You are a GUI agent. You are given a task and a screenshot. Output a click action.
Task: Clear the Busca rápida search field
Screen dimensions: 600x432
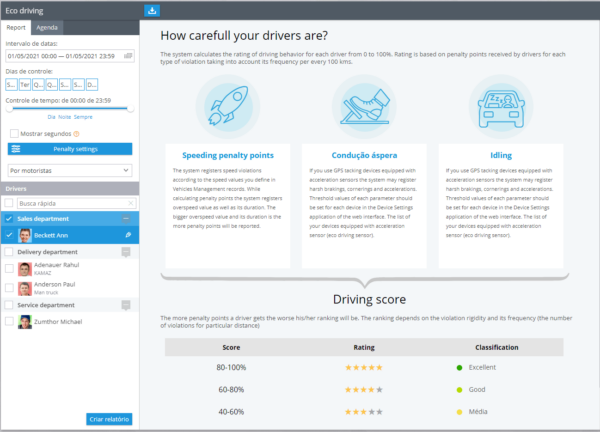[130, 203]
